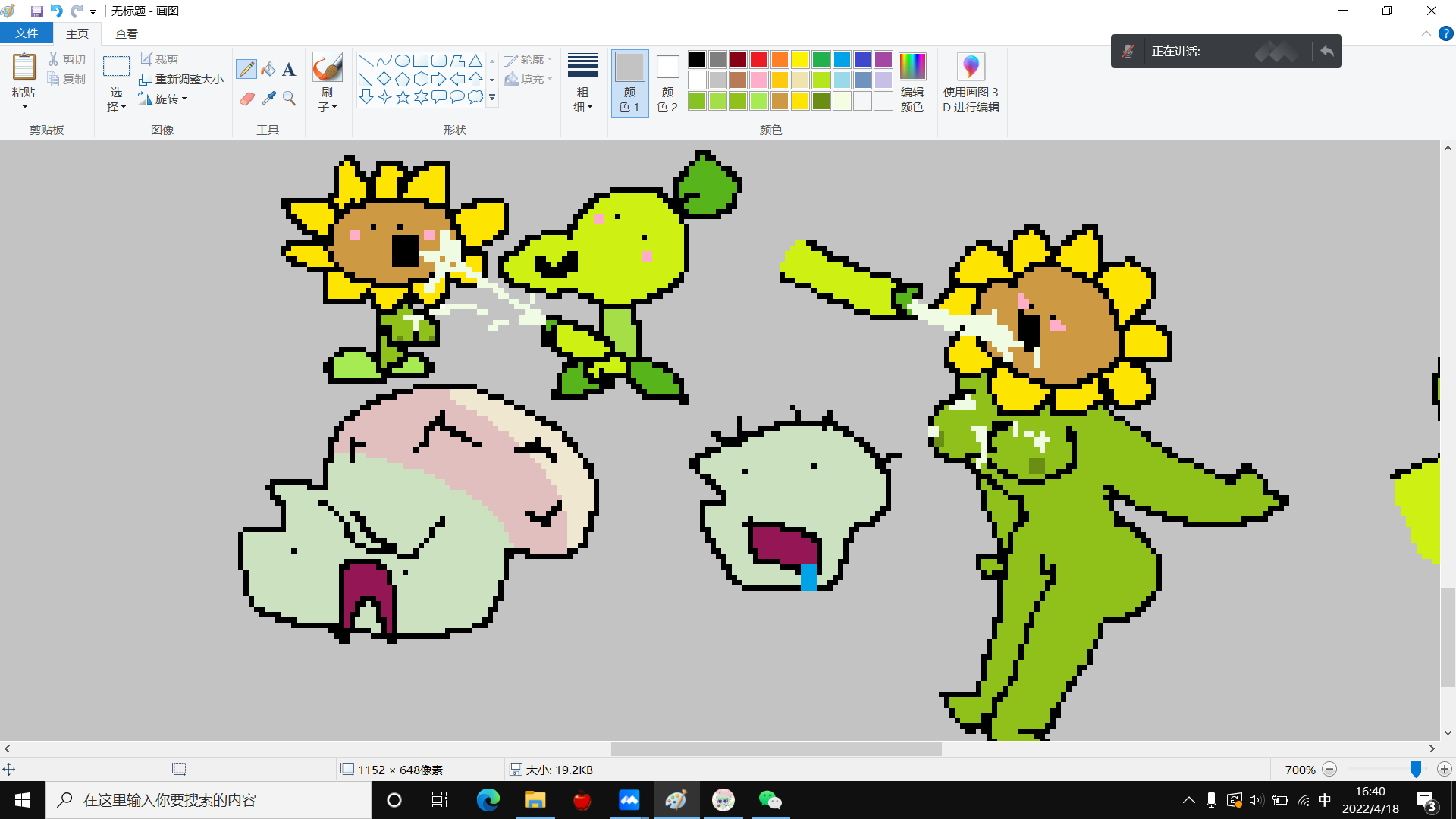
Task: Click the Cut (剪切) button
Action: (x=67, y=59)
